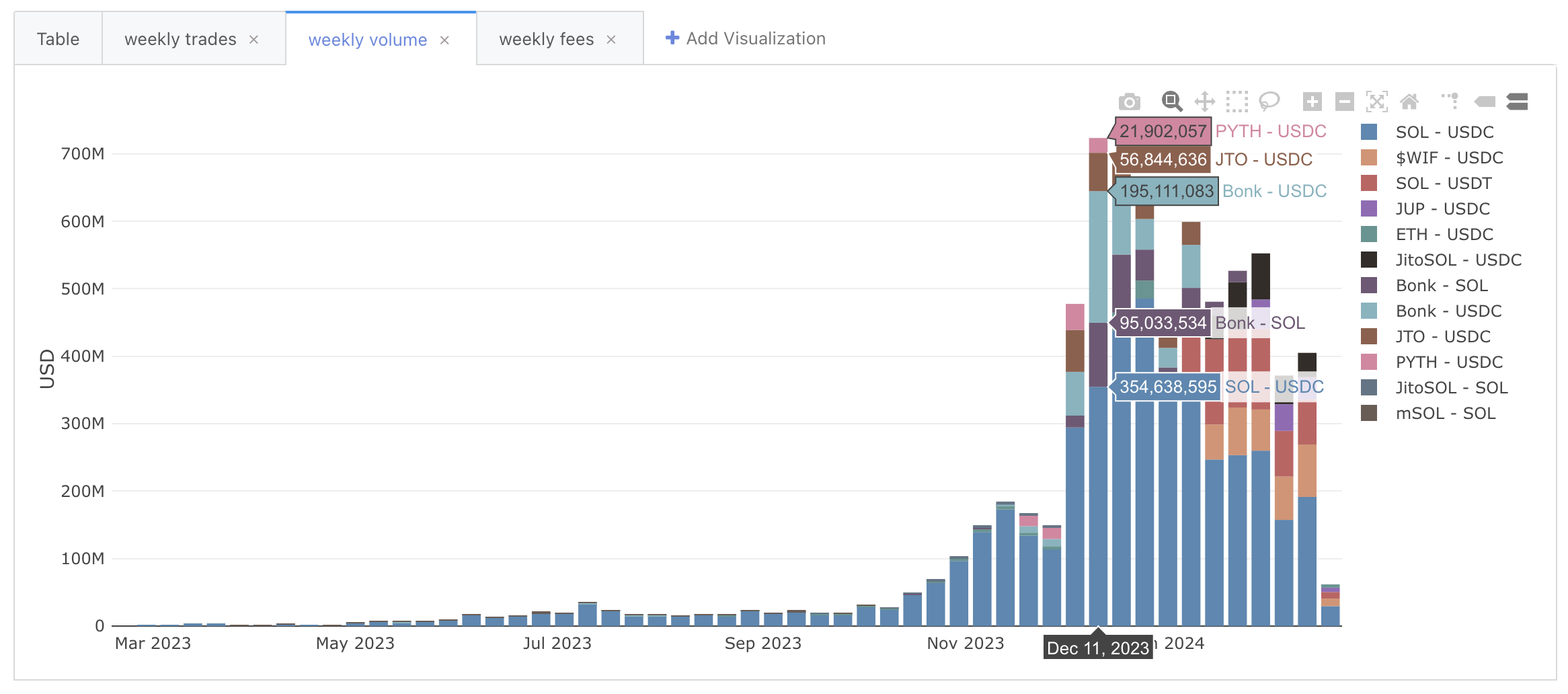The width and height of the screenshot is (1568, 694).
Task: Zoom out using the minus icon
Action: pos(1344,102)
